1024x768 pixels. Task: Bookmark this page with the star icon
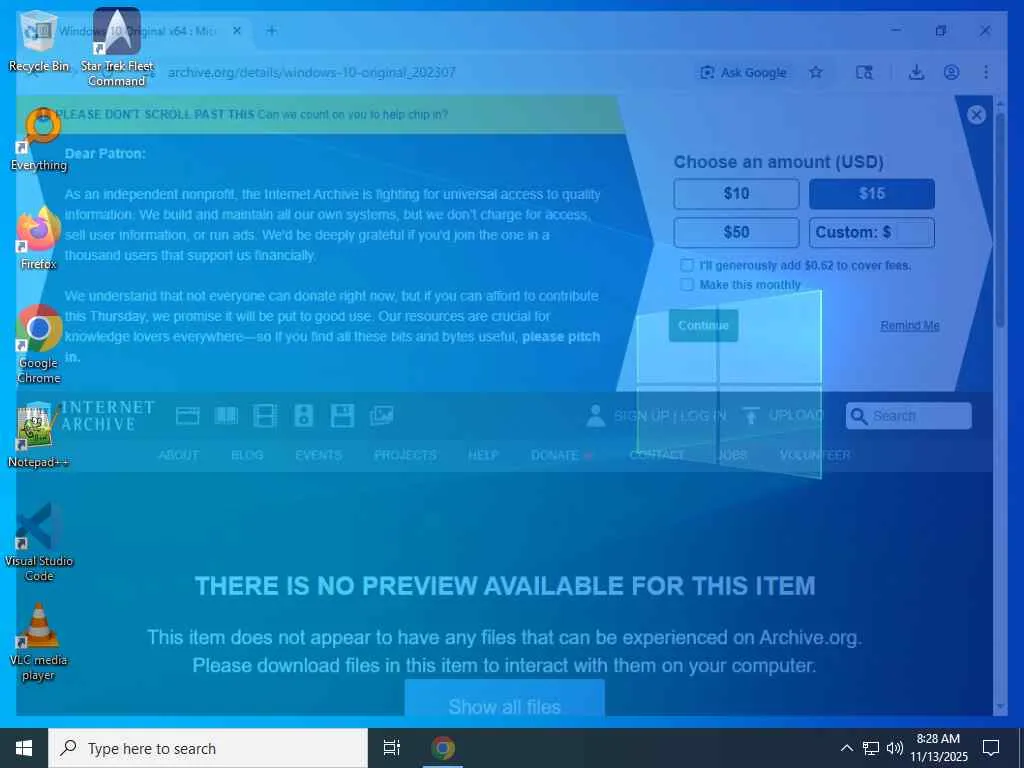point(816,72)
